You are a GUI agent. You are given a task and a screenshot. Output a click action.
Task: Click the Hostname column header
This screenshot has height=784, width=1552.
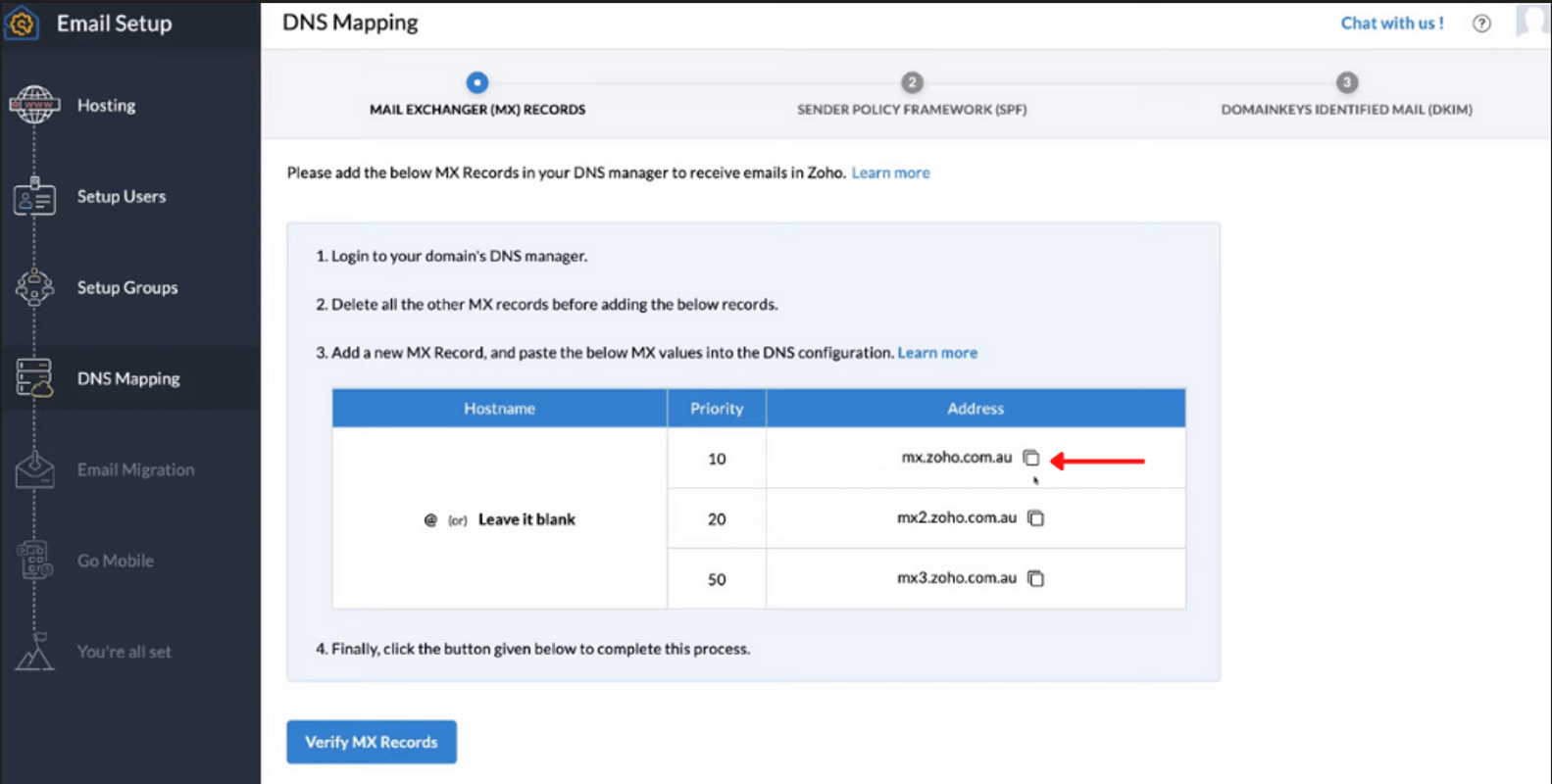500,409
